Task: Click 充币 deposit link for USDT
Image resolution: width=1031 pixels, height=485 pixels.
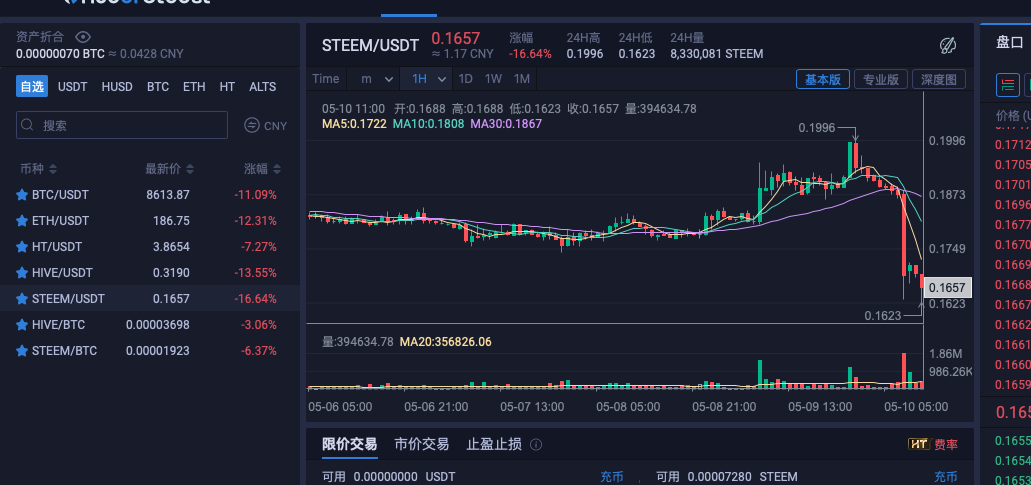Action: tap(611, 476)
